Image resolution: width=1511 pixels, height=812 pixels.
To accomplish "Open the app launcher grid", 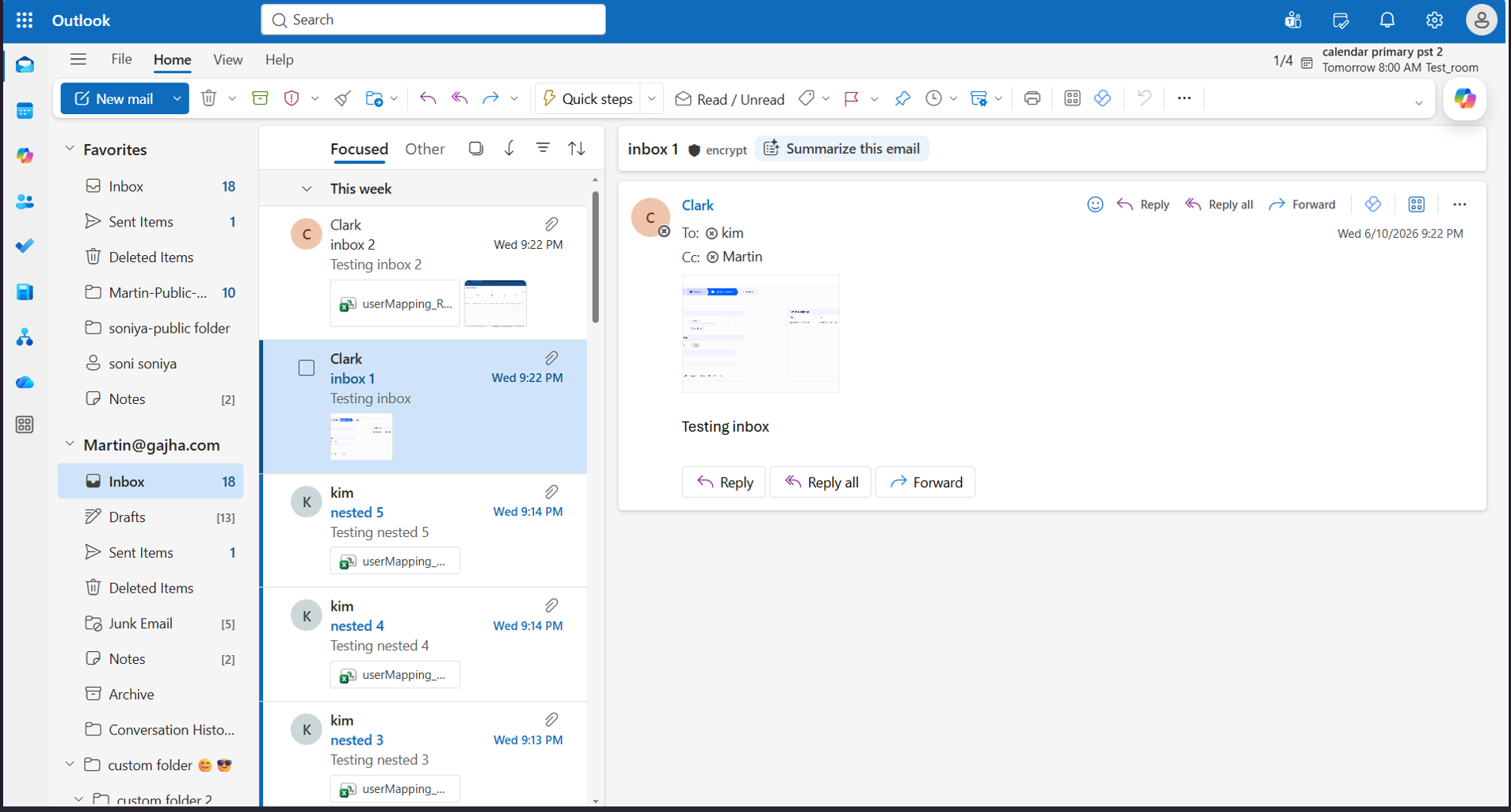I will (x=25, y=20).
